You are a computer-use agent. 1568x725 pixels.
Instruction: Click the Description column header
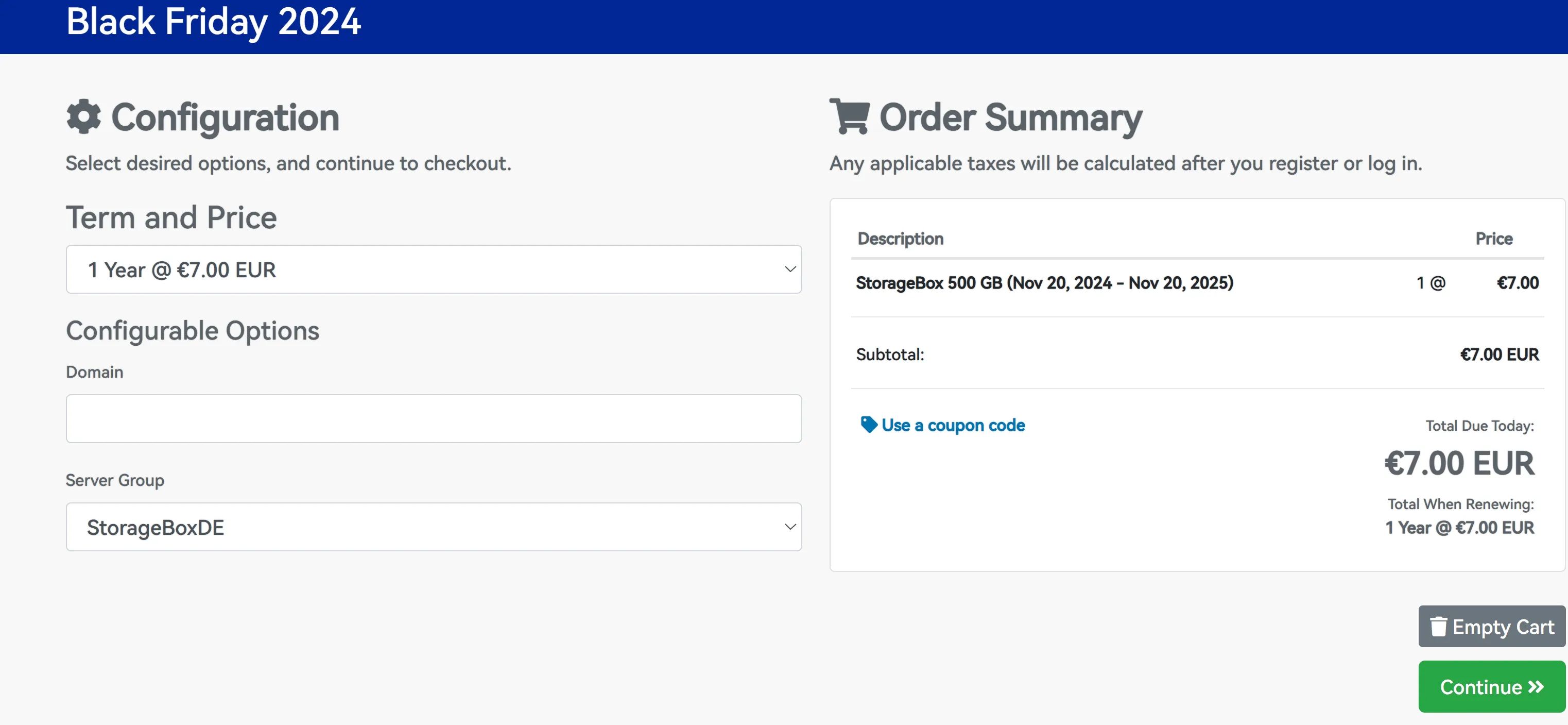tap(900, 239)
